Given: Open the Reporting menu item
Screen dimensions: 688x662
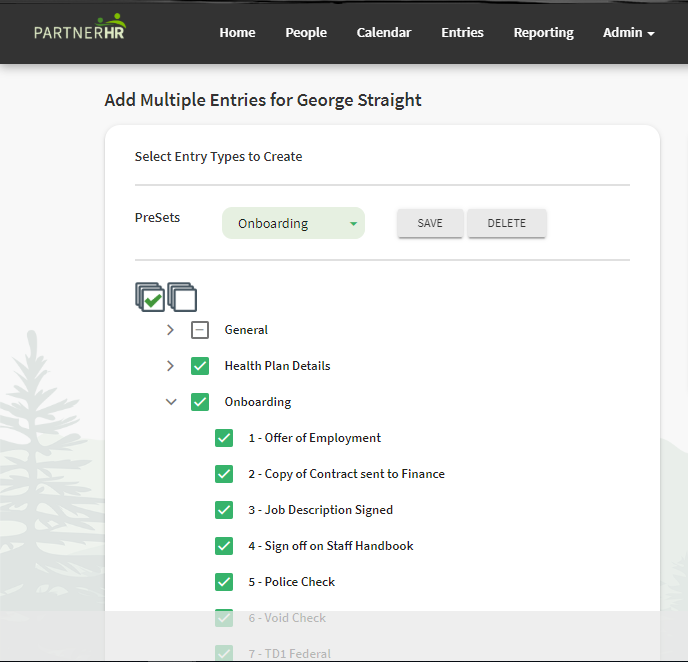Looking at the screenshot, I should pyautogui.click(x=543, y=32).
